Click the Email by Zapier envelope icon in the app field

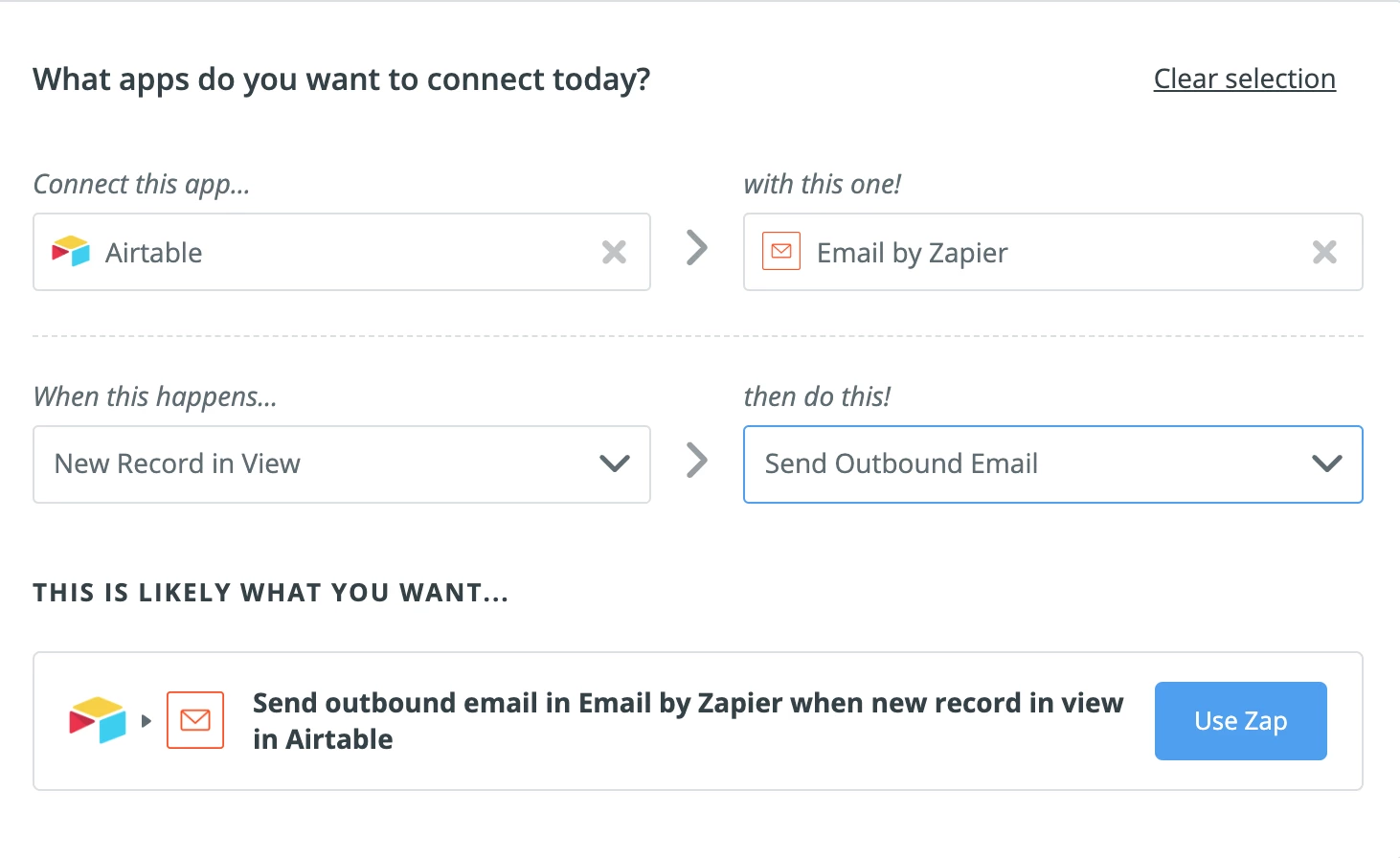[781, 252]
